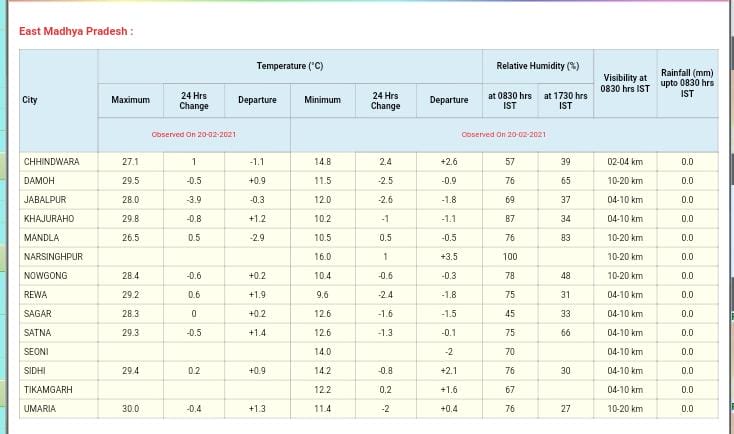
Task: Click the CHHINDWARA city name
Action: pos(52,161)
